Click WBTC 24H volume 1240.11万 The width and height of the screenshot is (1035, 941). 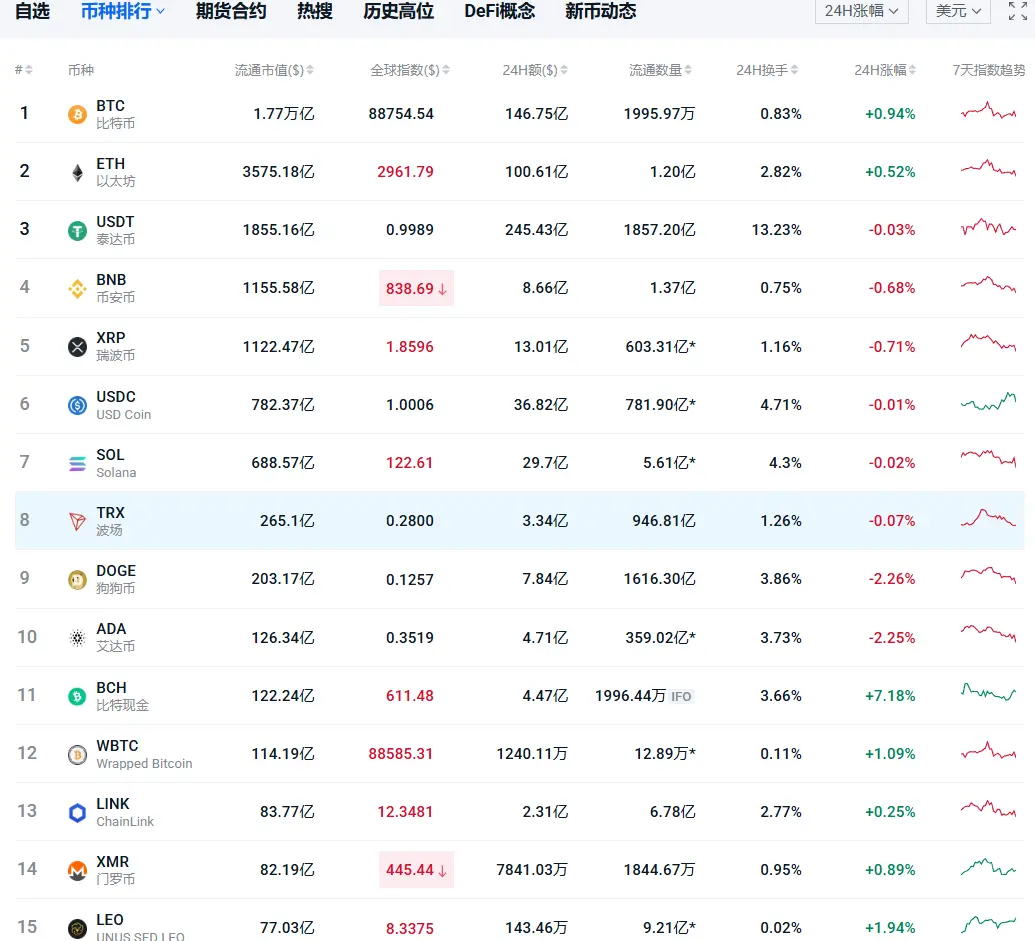coord(531,754)
